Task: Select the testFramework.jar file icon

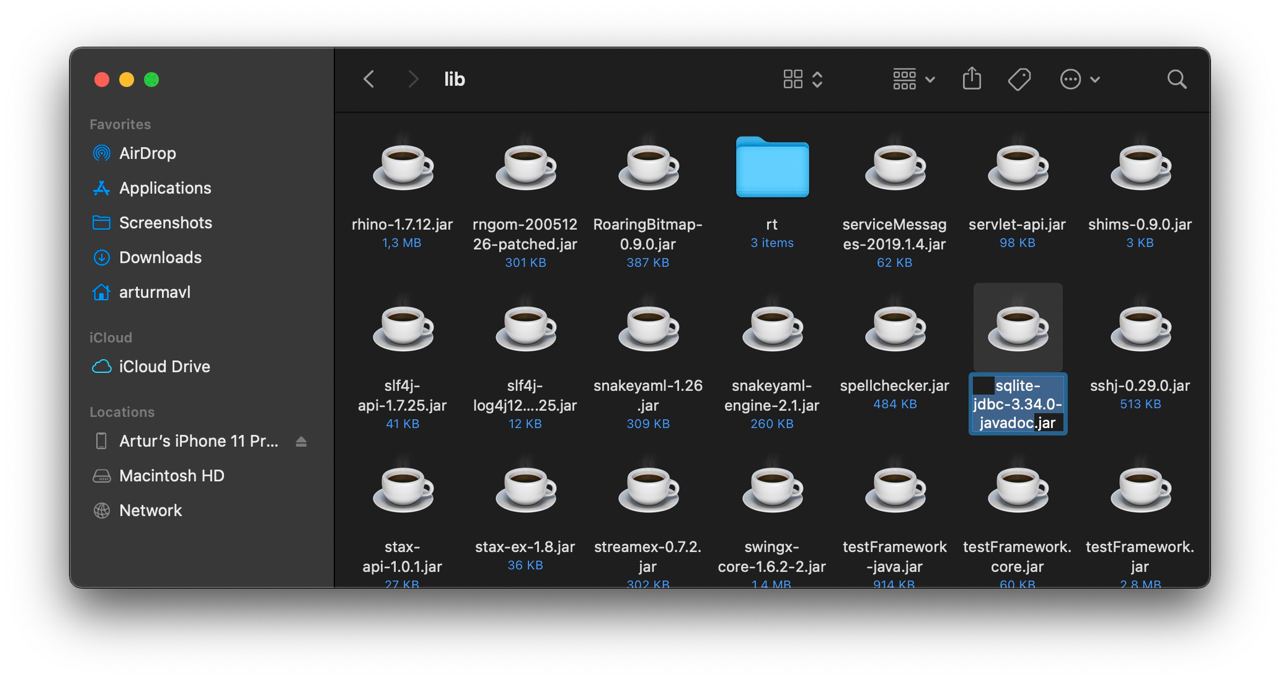Action: point(1141,489)
